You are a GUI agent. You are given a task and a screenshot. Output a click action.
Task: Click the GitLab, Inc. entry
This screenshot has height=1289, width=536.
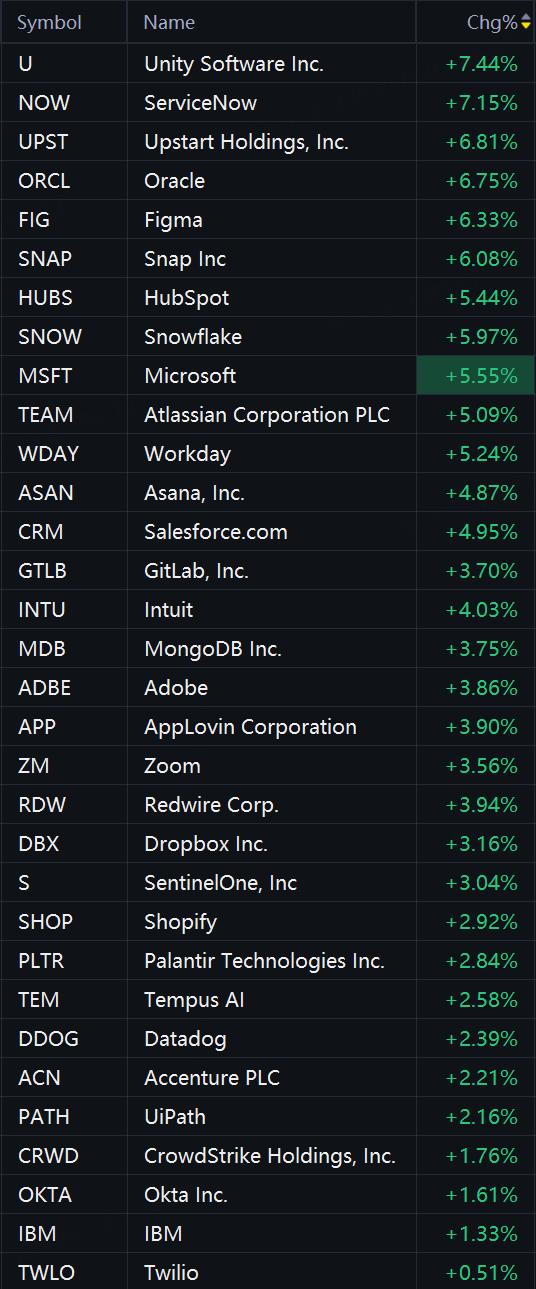point(196,571)
